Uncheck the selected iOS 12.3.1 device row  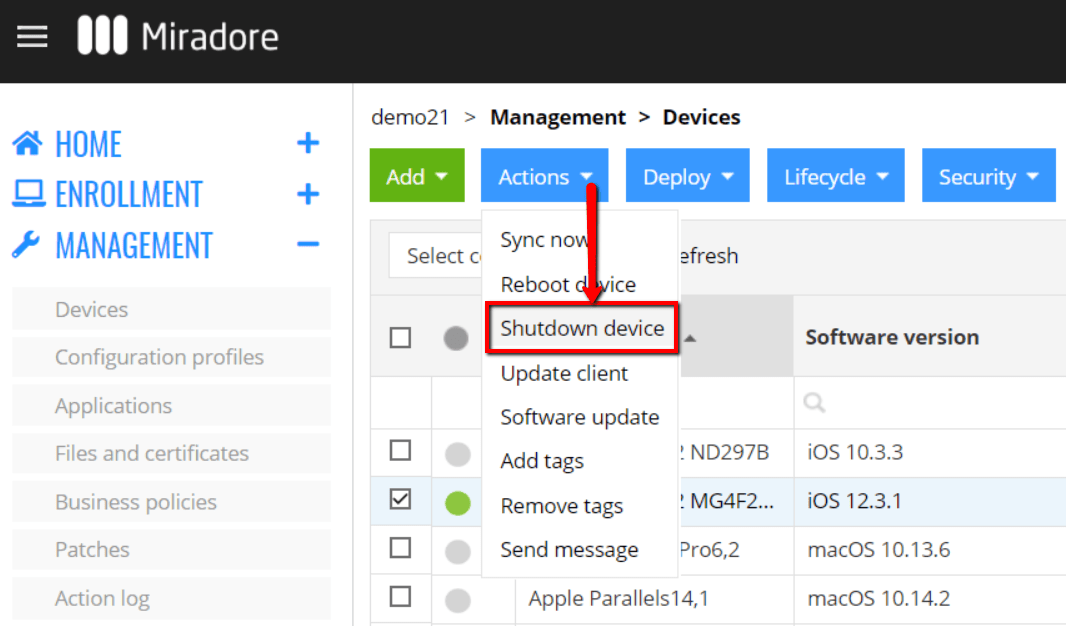[400, 501]
